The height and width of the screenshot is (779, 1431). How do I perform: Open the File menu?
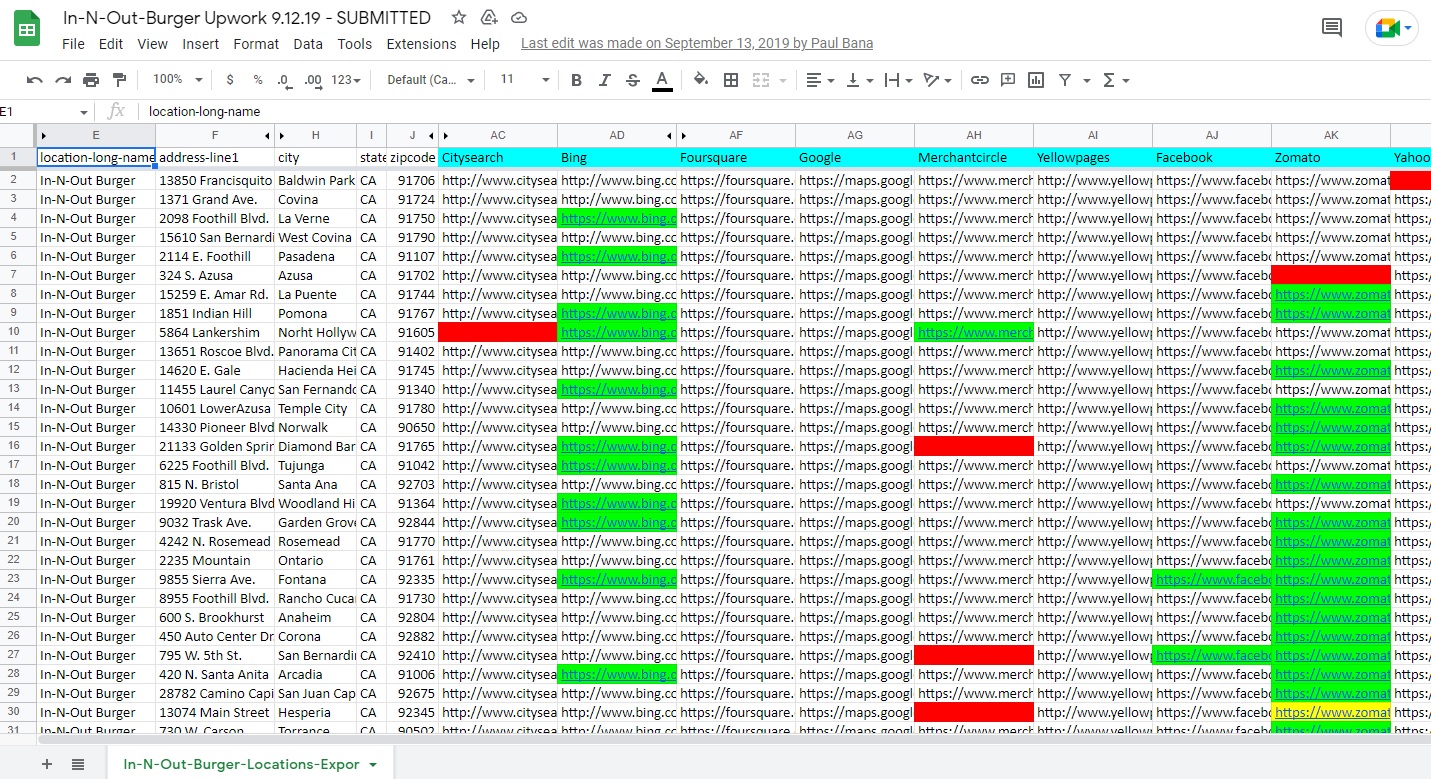pyautogui.click(x=73, y=44)
